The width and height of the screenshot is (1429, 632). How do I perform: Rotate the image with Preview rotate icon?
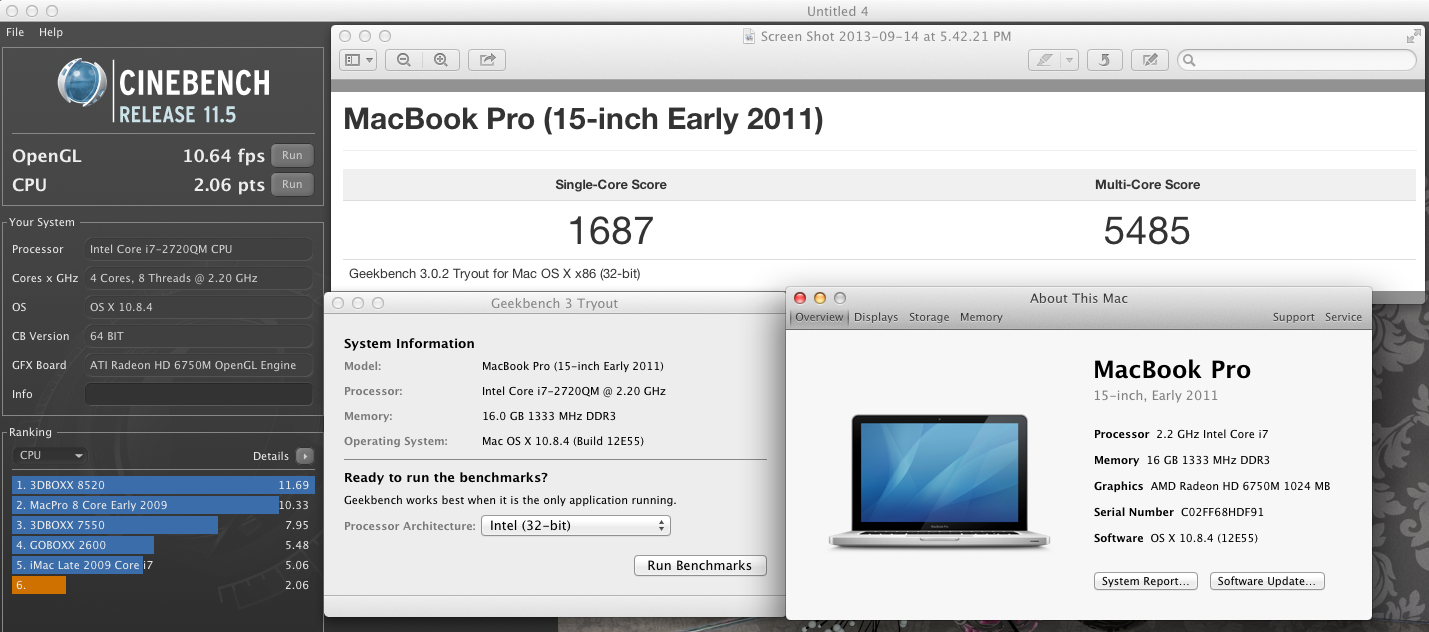(1104, 60)
